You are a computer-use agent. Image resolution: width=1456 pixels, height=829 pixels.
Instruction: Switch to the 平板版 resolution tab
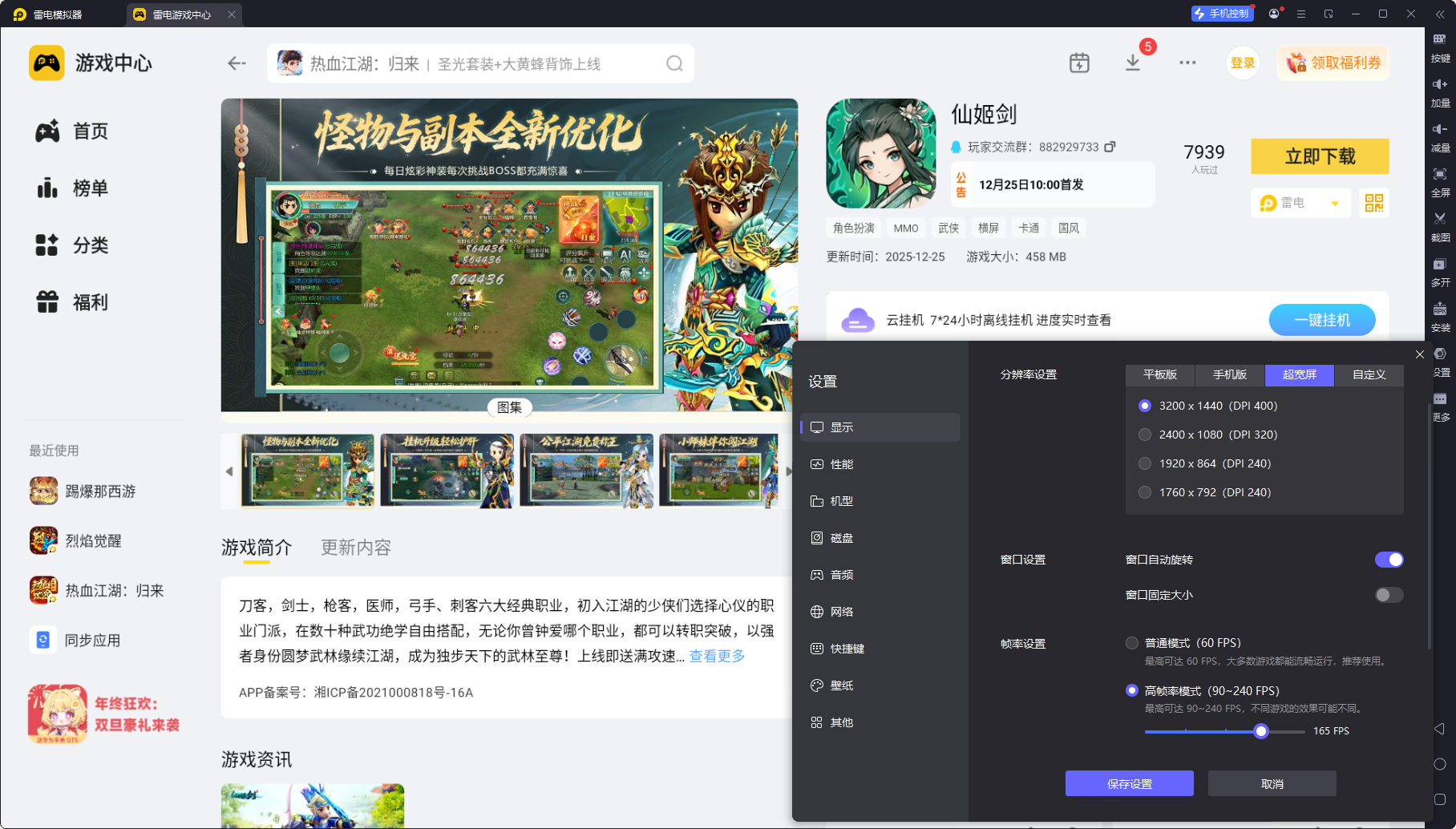point(1160,374)
